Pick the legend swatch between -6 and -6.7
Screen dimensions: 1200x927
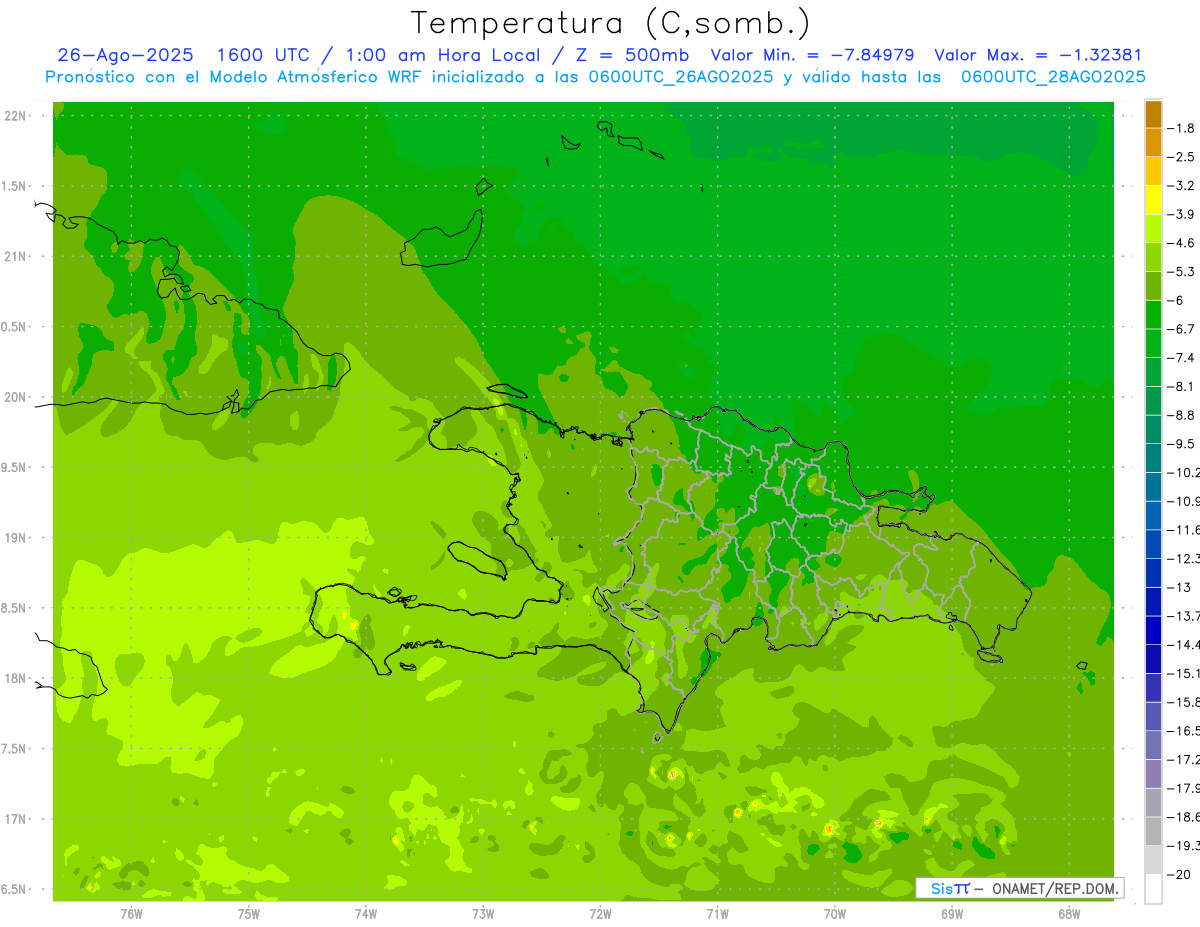[x=1153, y=315]
